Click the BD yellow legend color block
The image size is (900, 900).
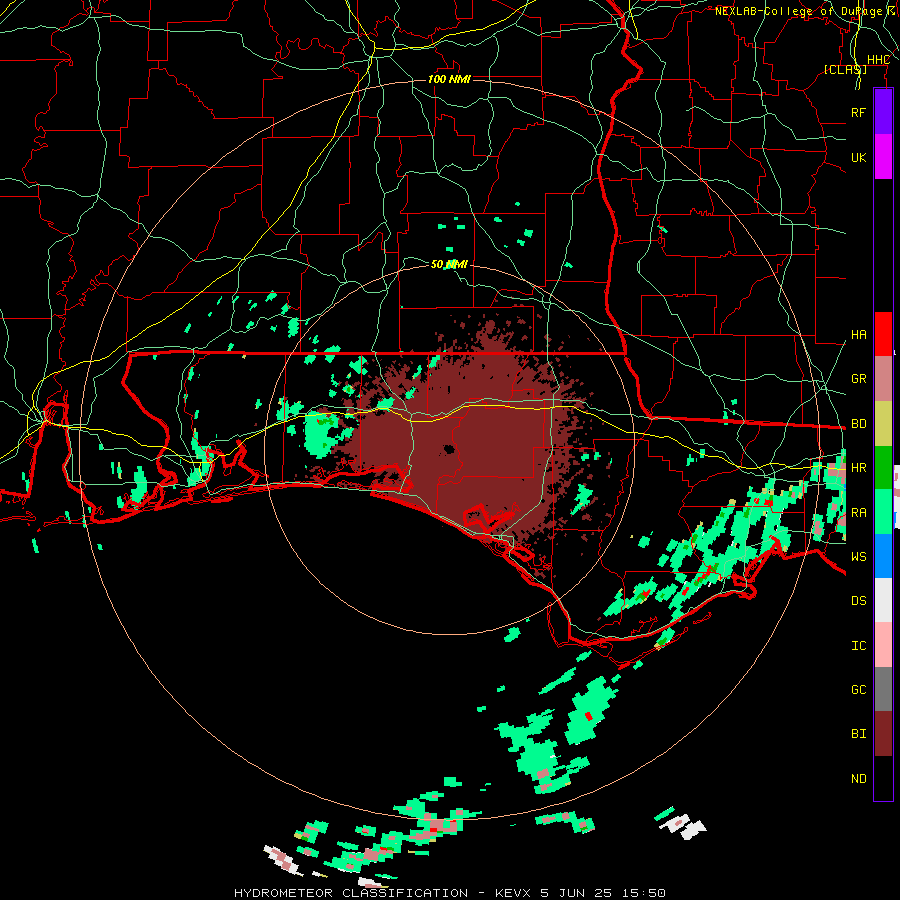pos(883,424)
